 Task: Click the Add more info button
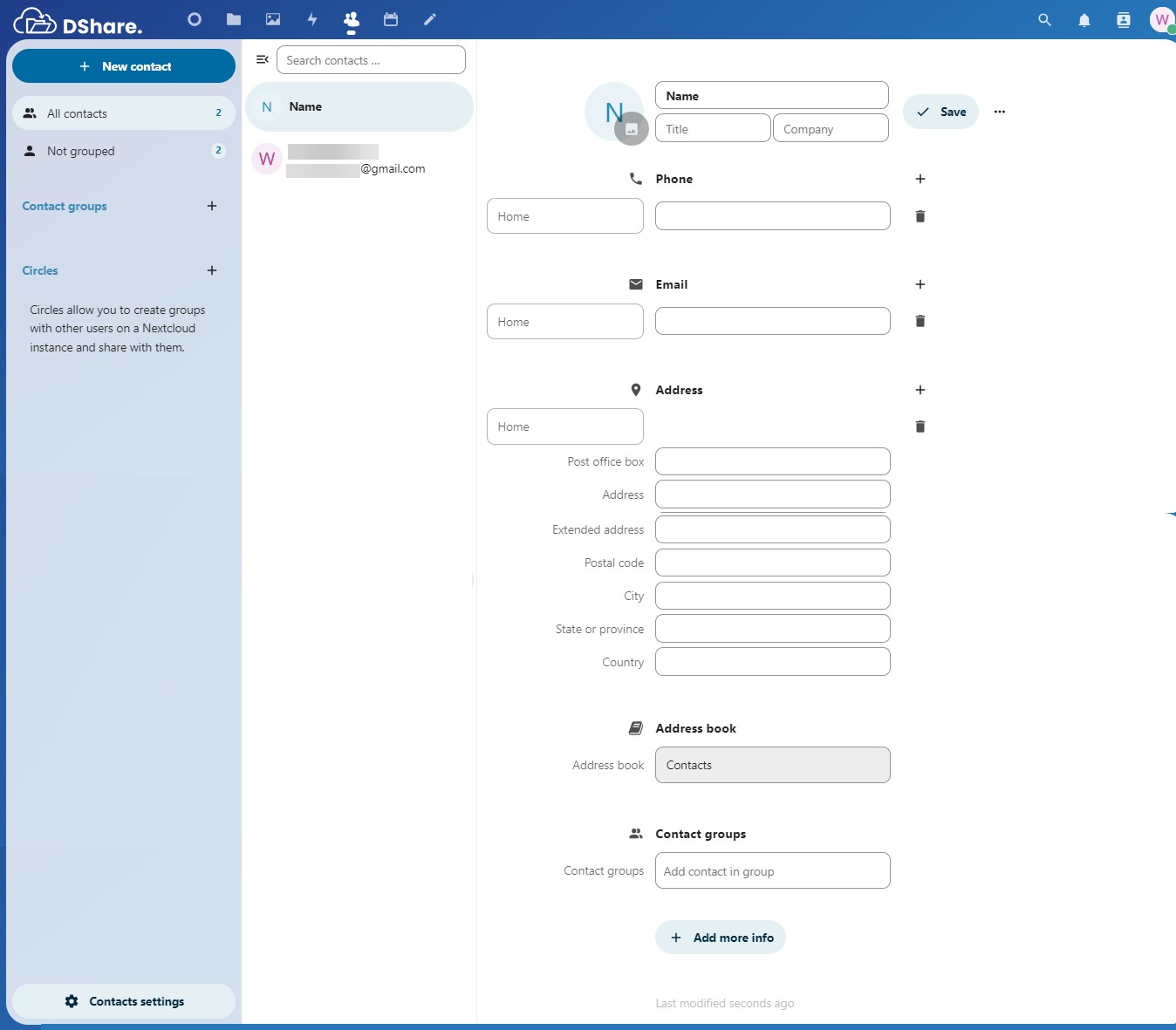[721, 938]
